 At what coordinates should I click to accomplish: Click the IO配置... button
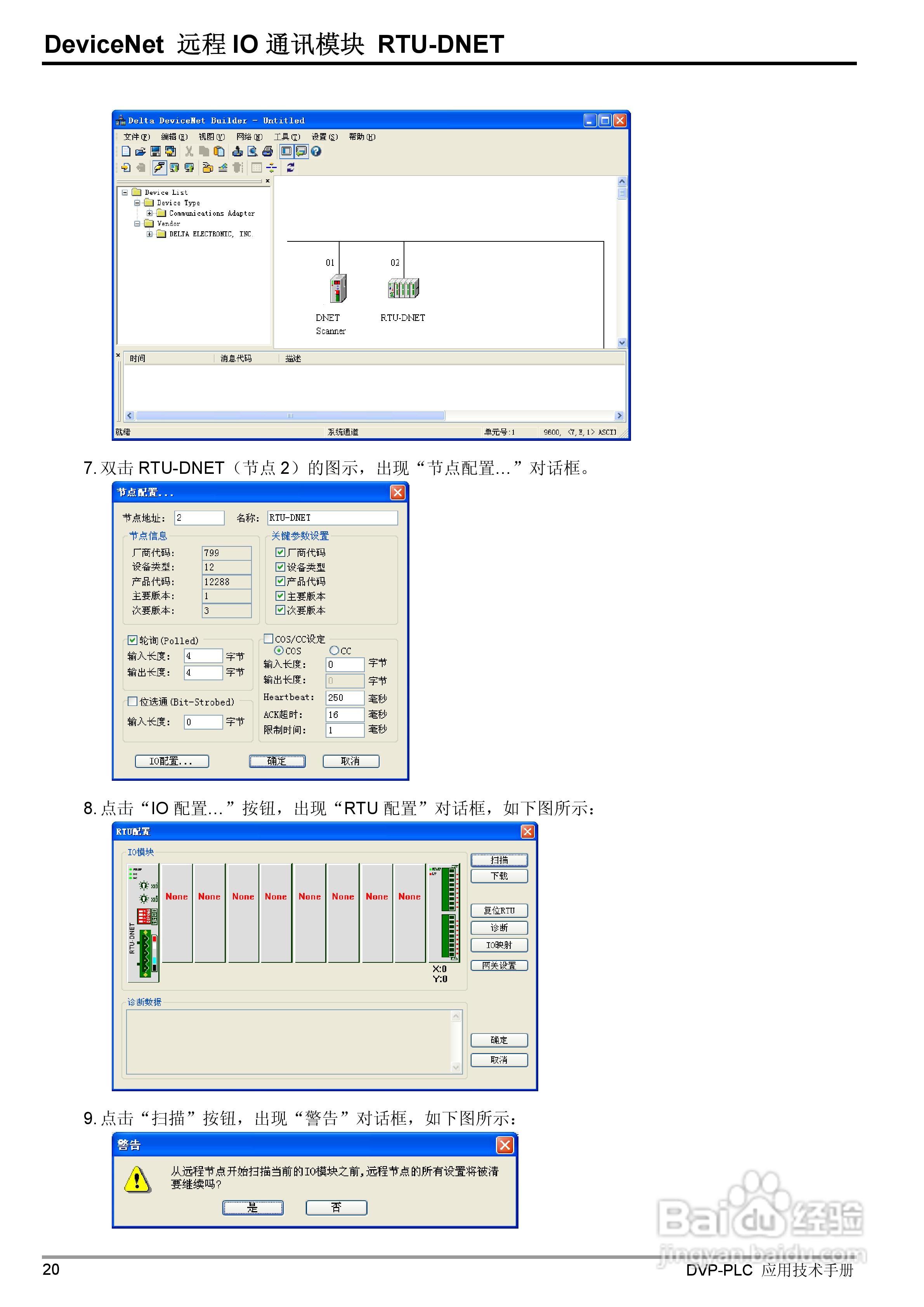172,761
